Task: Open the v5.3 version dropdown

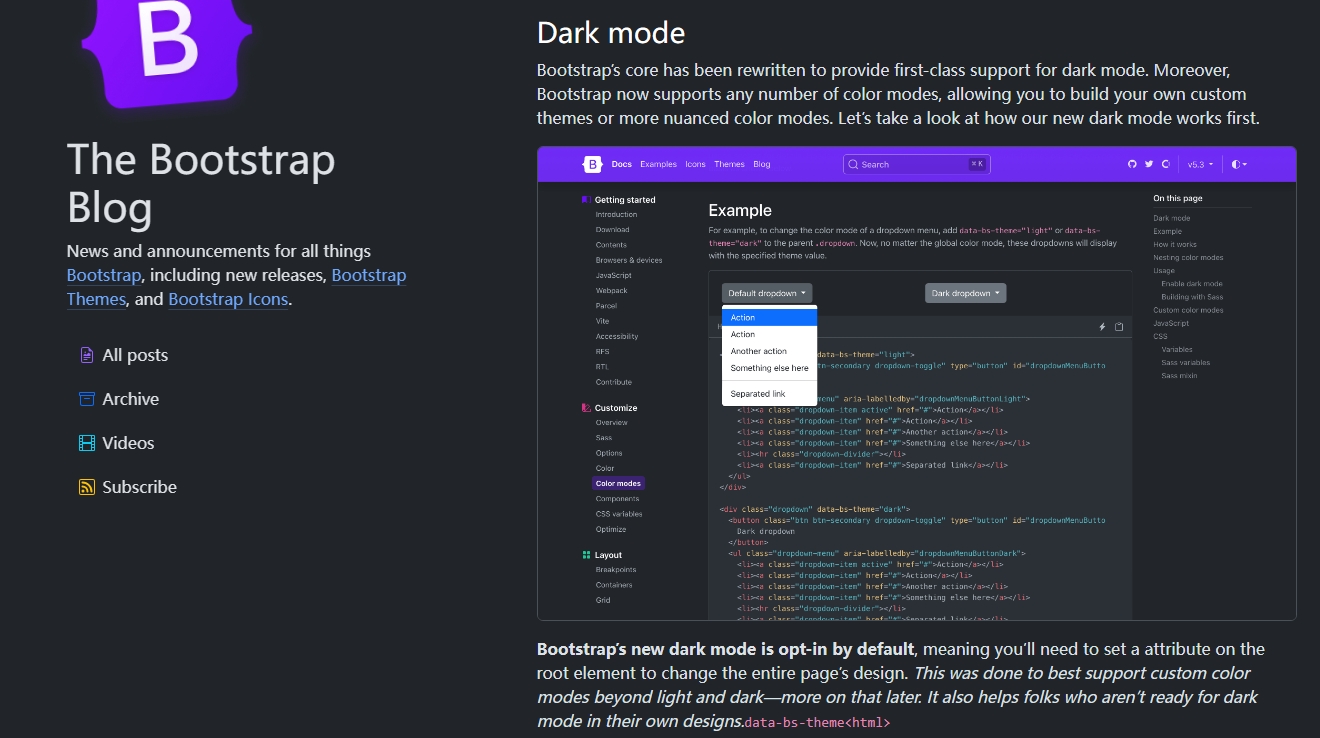Action: (x=1200, y=164)
